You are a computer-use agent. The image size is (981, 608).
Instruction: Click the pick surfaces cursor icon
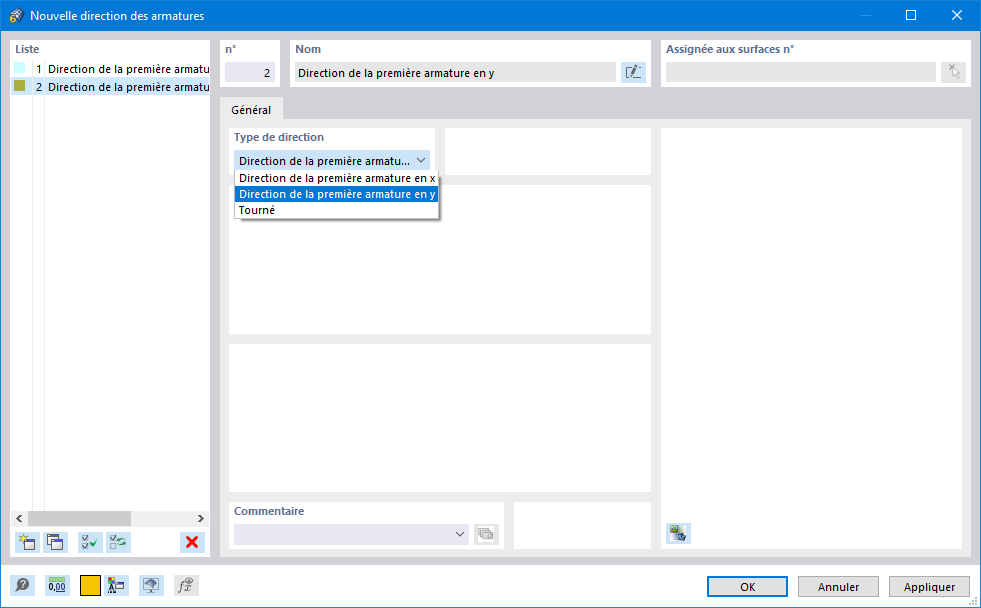(953, 73)
